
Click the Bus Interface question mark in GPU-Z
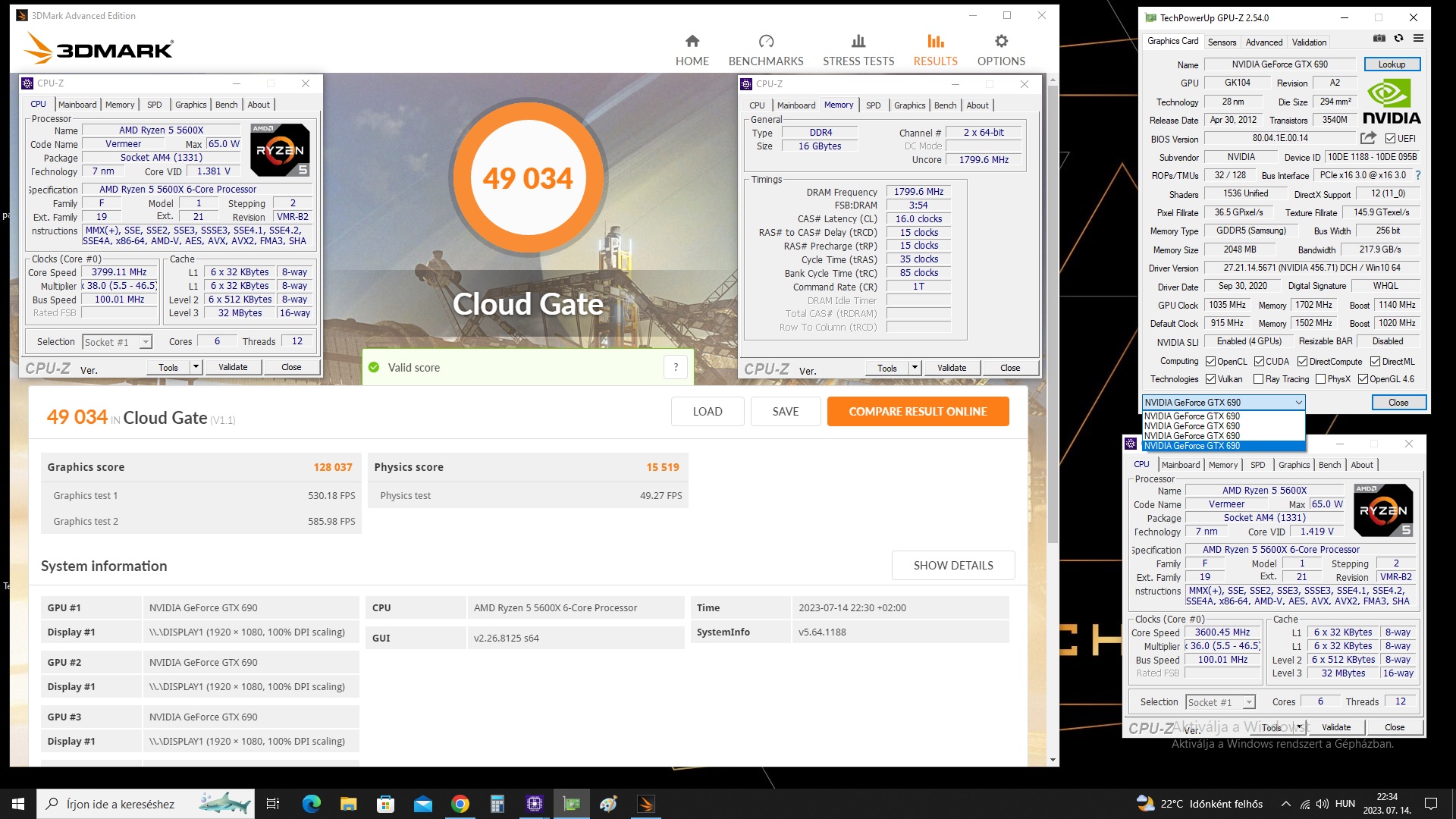(1417, 175)
